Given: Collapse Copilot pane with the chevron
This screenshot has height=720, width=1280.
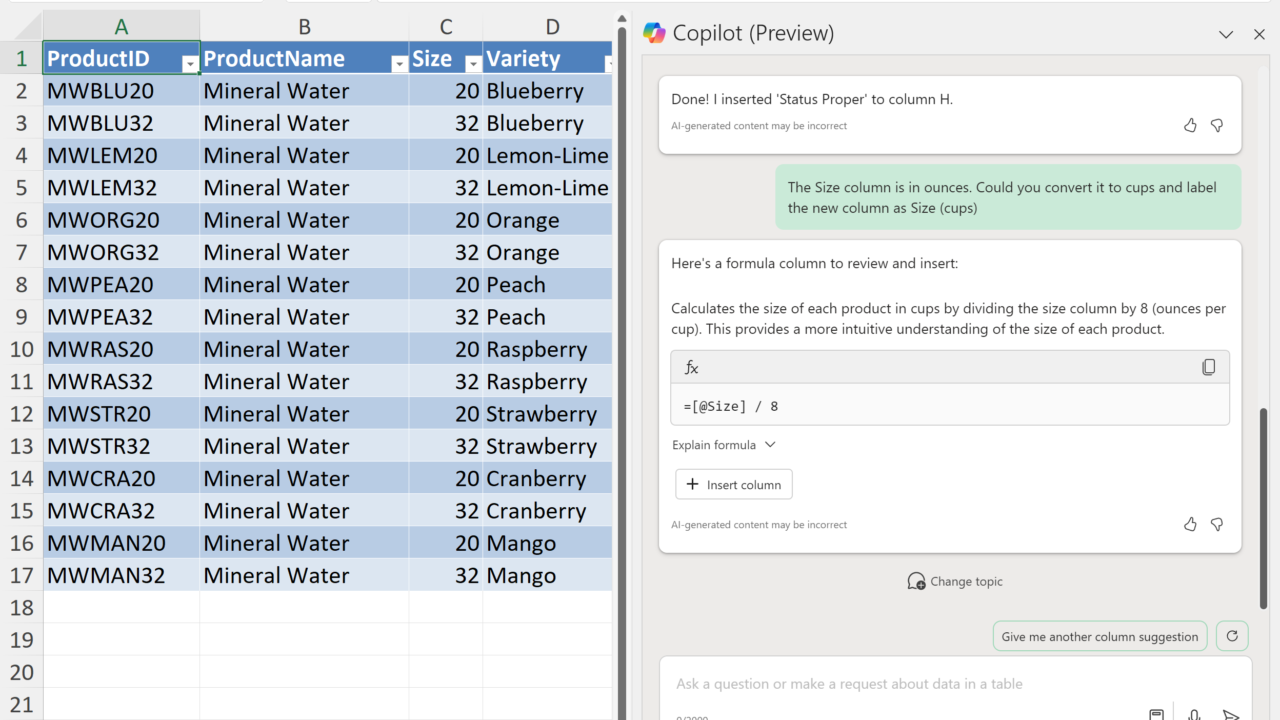Looking at the screenshot, I should pos(1226,34).
